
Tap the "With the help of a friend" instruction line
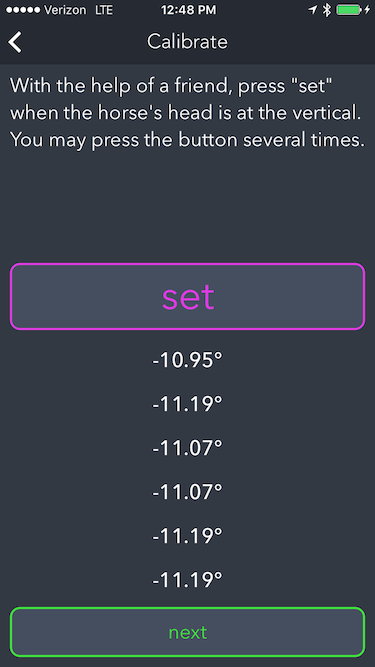171,87
